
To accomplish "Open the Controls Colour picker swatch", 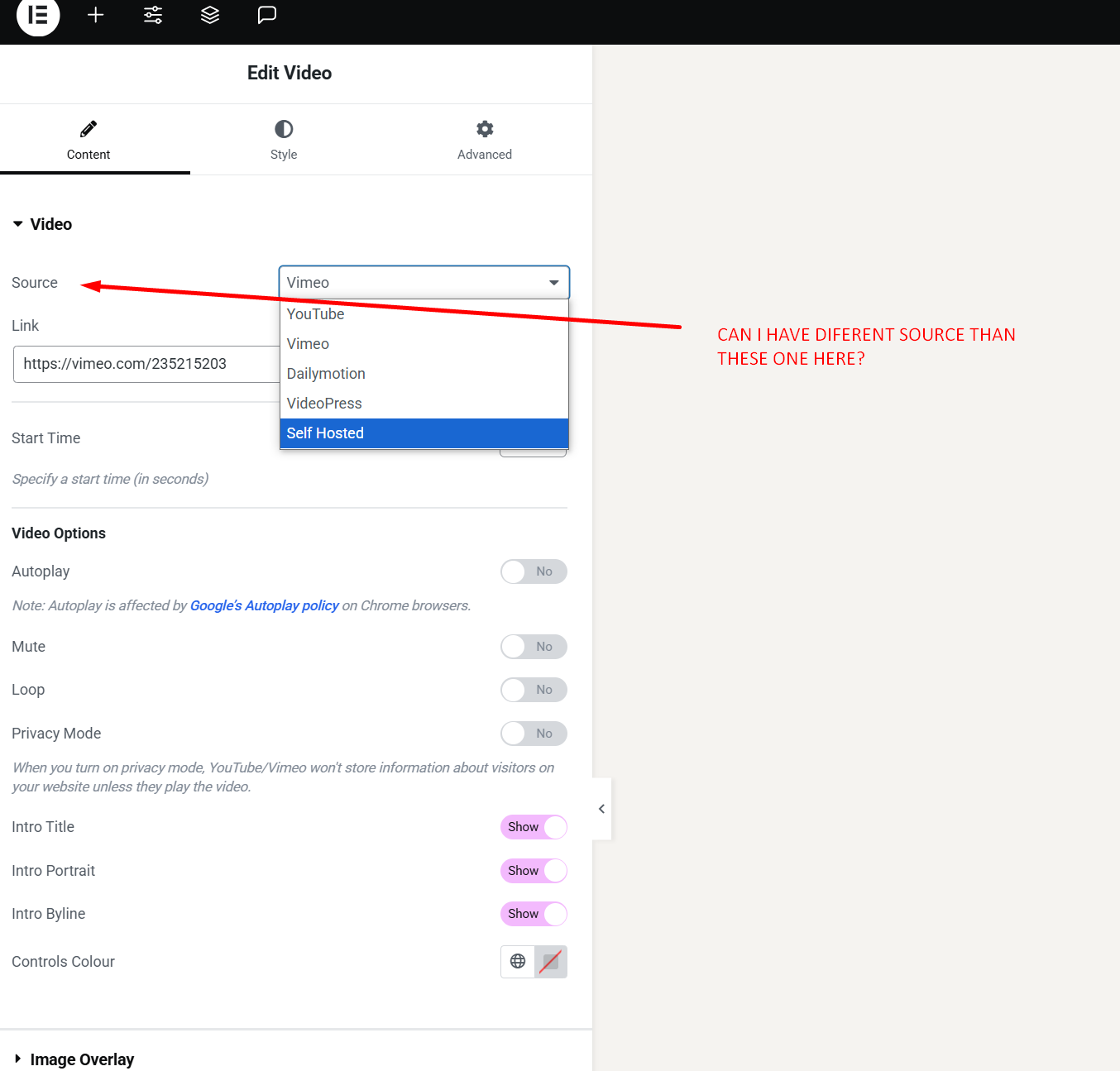I will (551, 961).
